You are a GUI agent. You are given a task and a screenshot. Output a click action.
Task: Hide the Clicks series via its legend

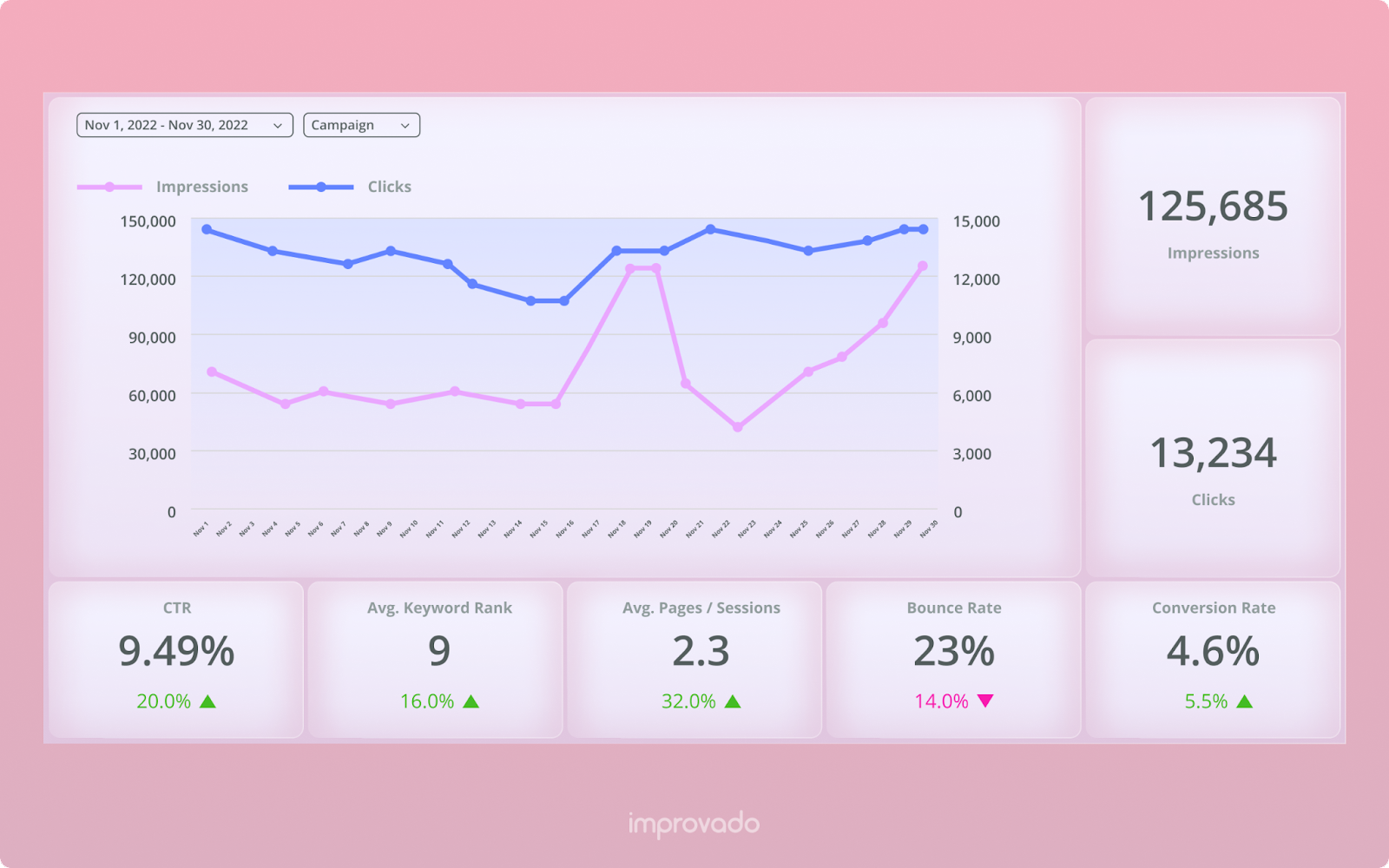[x=388, y=186]
